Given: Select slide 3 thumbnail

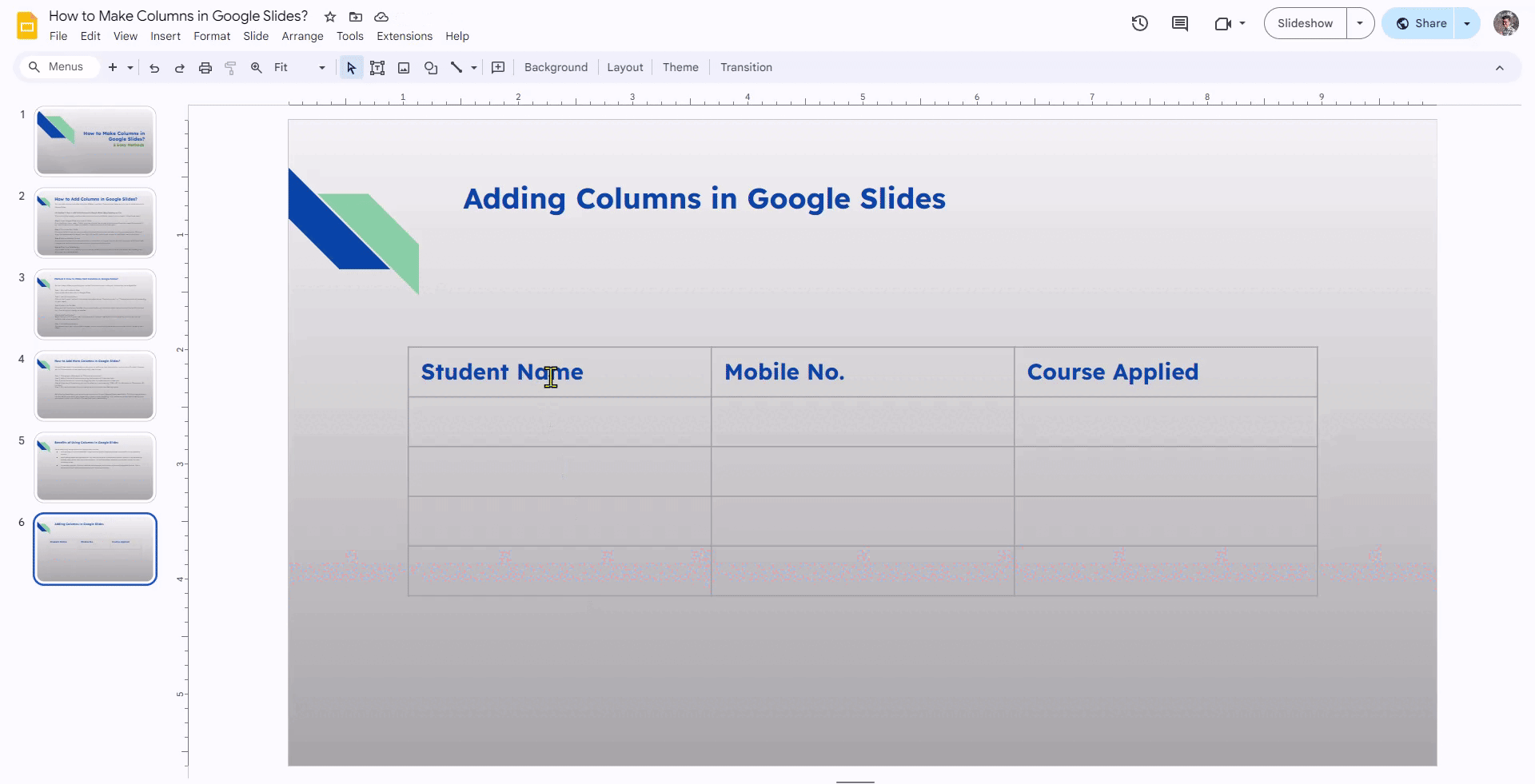Looking at the screenshot, I should [95, 304].
